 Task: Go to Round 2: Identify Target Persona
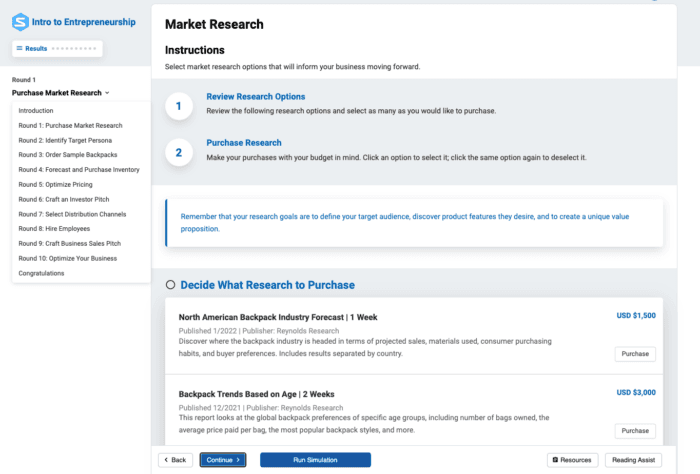click(x=65, y=140)
